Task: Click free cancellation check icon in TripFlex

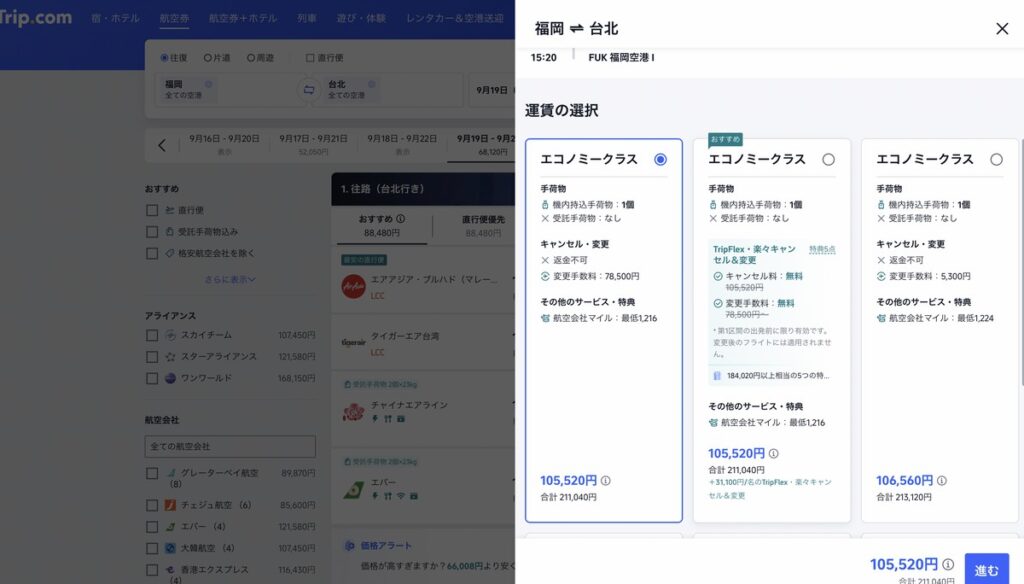Action: tap(718, 276)
